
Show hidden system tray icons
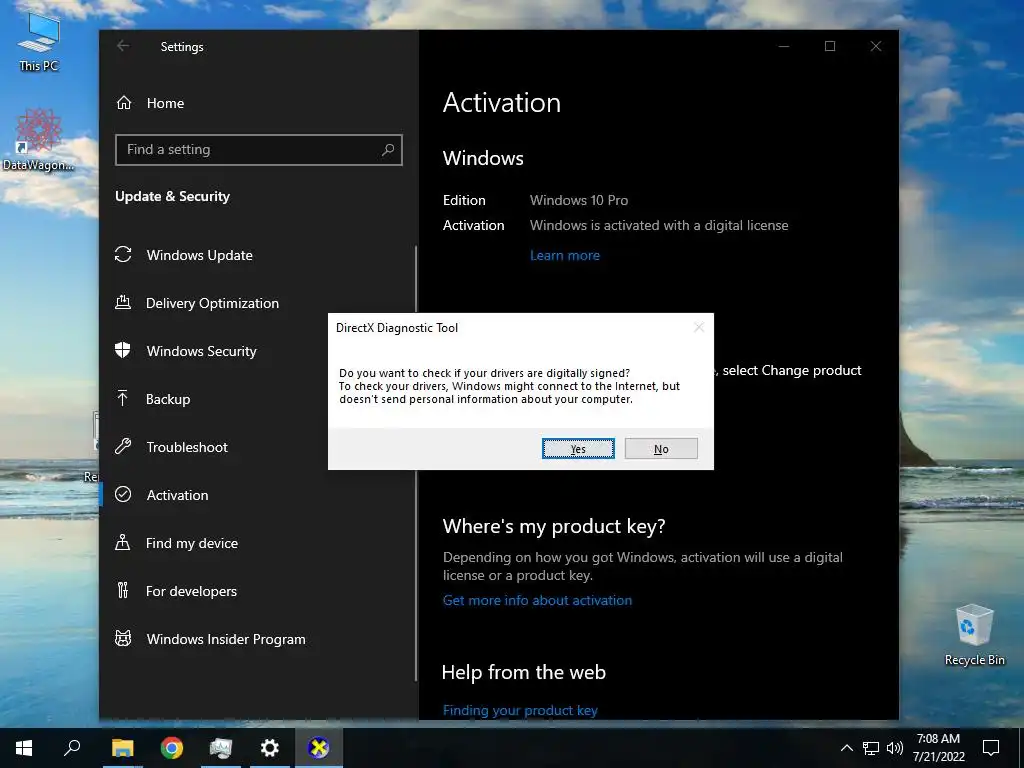[846, 748]
